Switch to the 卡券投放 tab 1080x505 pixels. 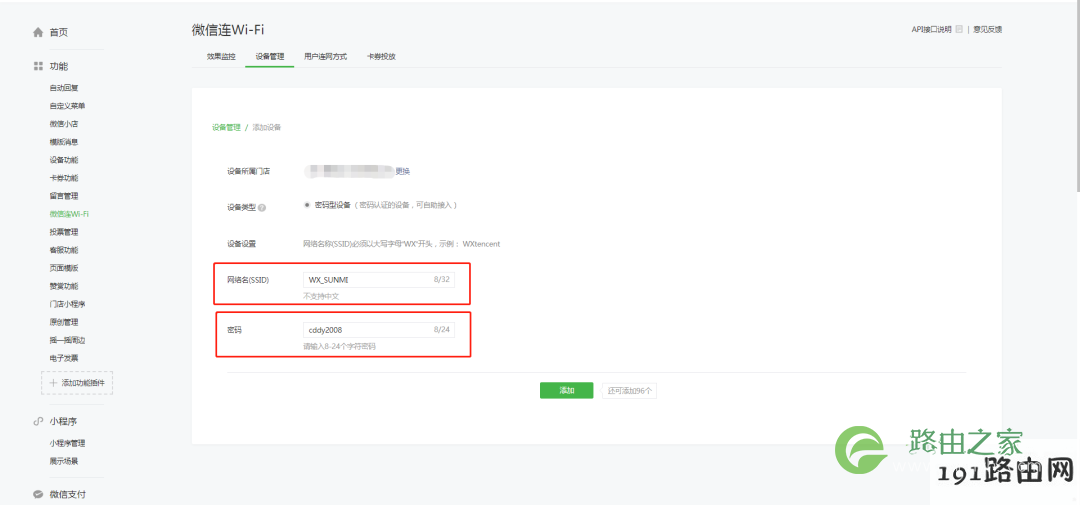[x=381, y=56]
